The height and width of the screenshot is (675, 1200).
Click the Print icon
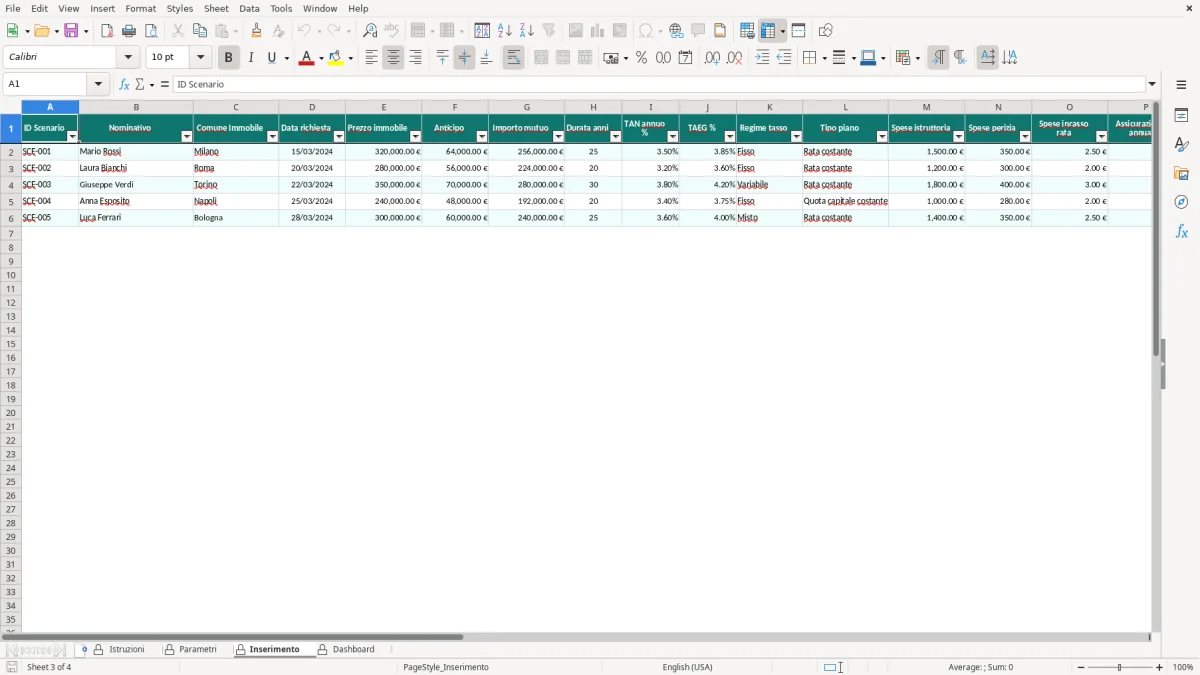(x=129, y=31)
